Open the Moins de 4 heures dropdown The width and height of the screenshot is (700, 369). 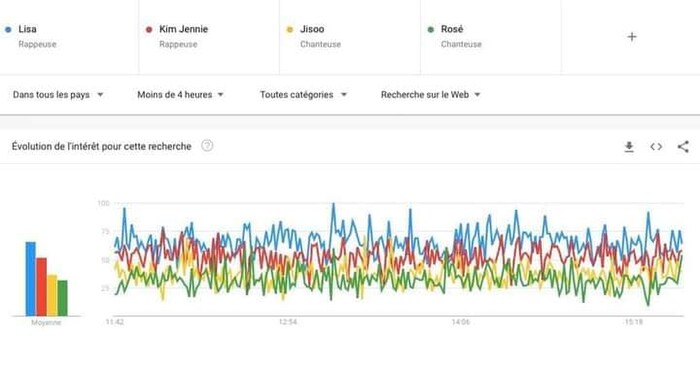(x=180, y=95)
